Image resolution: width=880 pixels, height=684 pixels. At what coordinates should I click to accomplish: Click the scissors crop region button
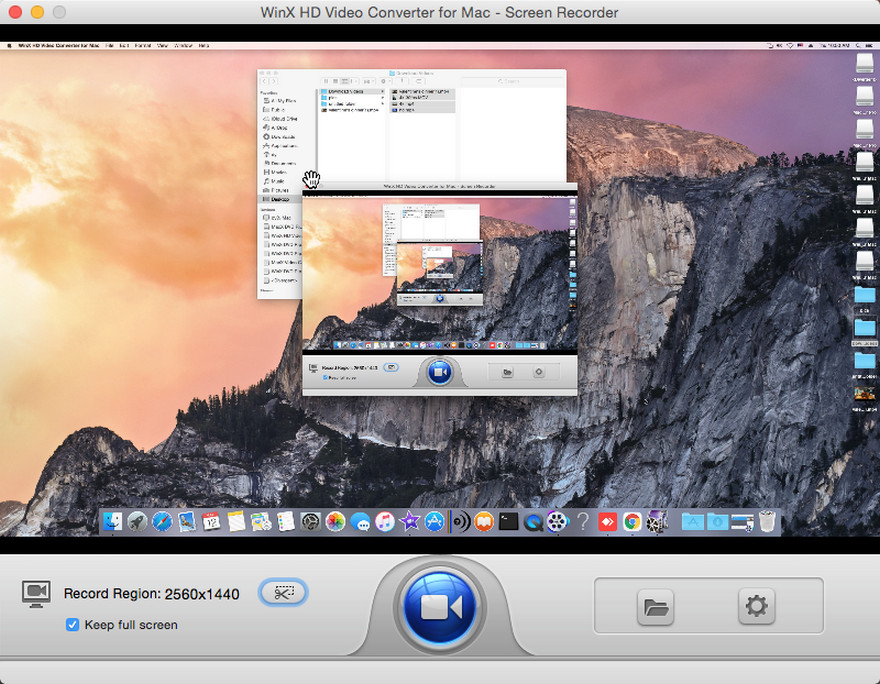coord(283,593)
